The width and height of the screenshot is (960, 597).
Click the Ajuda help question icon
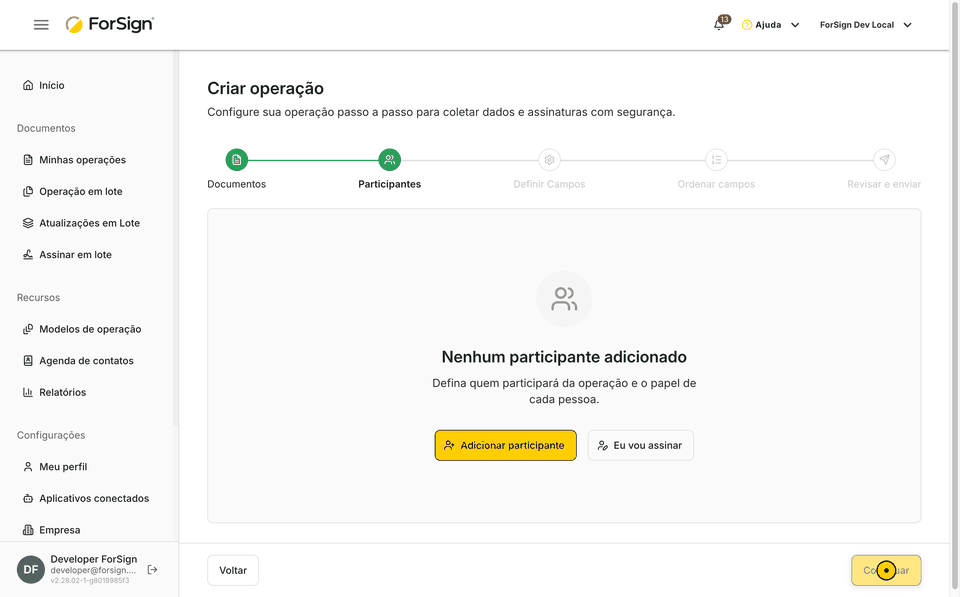tap(746, 25)
